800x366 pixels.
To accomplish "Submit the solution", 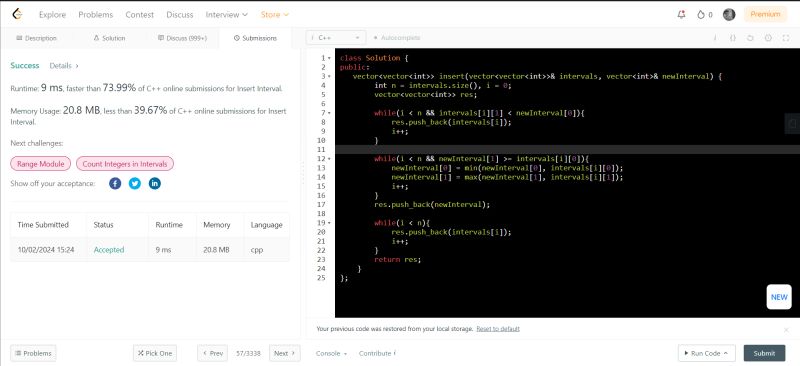I will pyautogui.click(x=764, y=353).
